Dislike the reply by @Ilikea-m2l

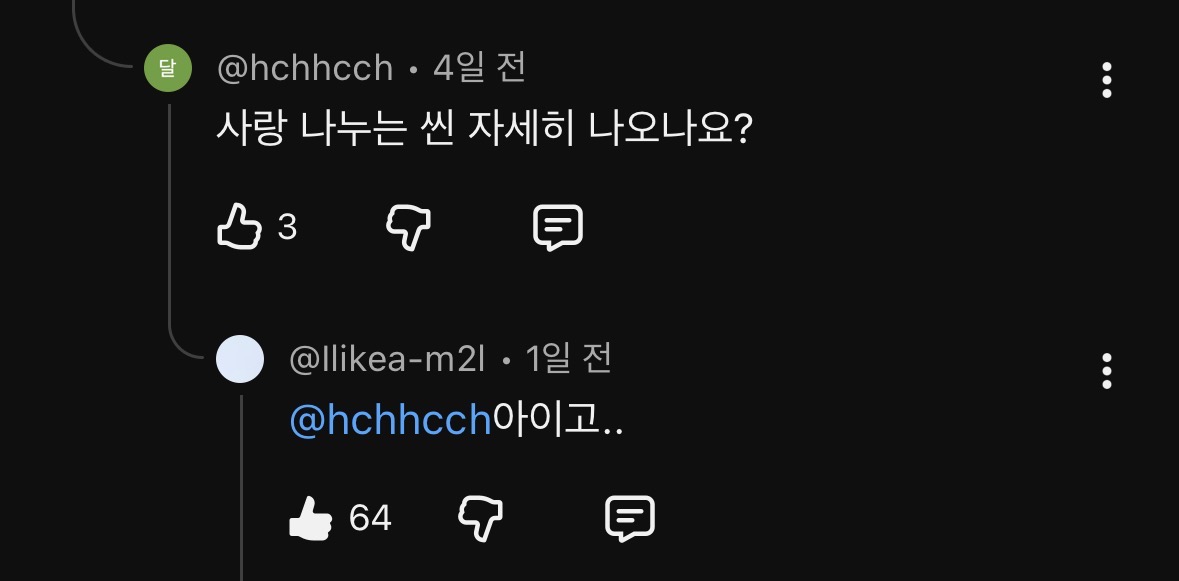pos(480,518)
